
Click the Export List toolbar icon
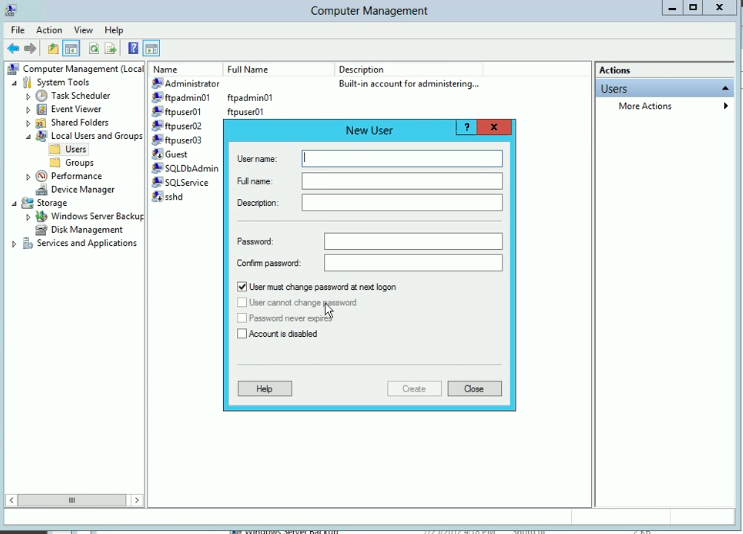point(110,48)
